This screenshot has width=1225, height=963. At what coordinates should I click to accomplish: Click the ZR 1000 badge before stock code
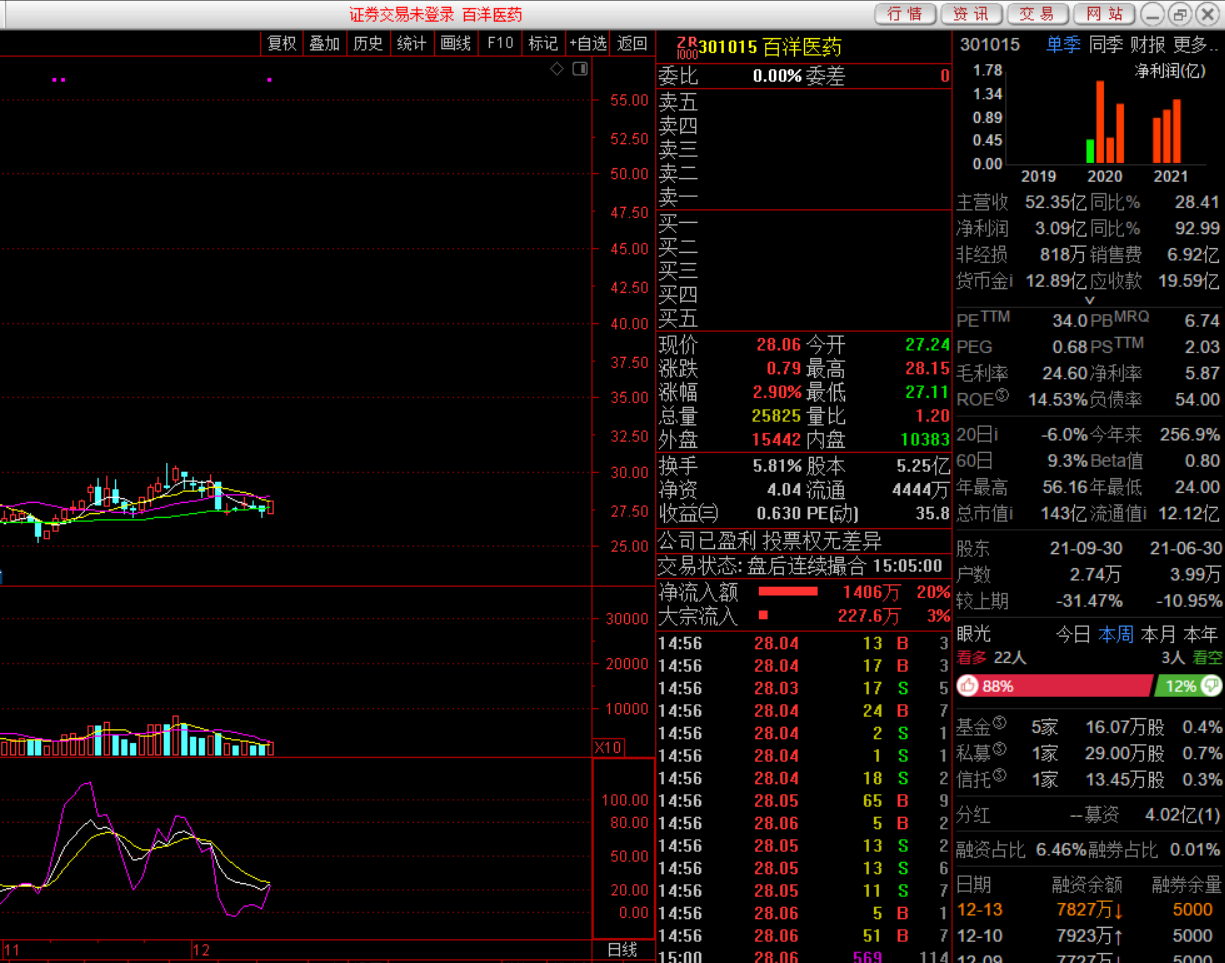pos(686,47)
